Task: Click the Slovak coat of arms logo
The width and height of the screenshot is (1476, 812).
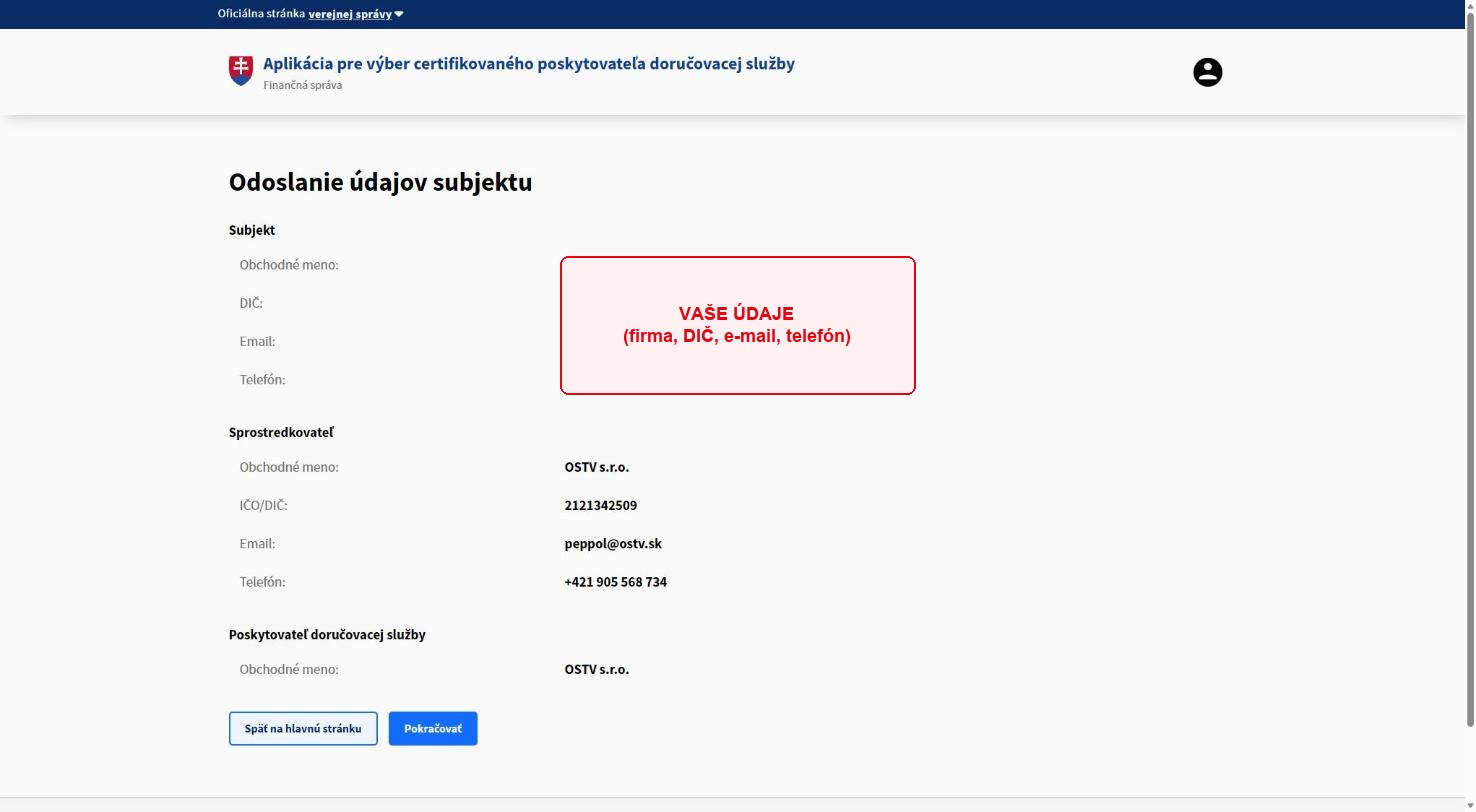Action: 240,70
